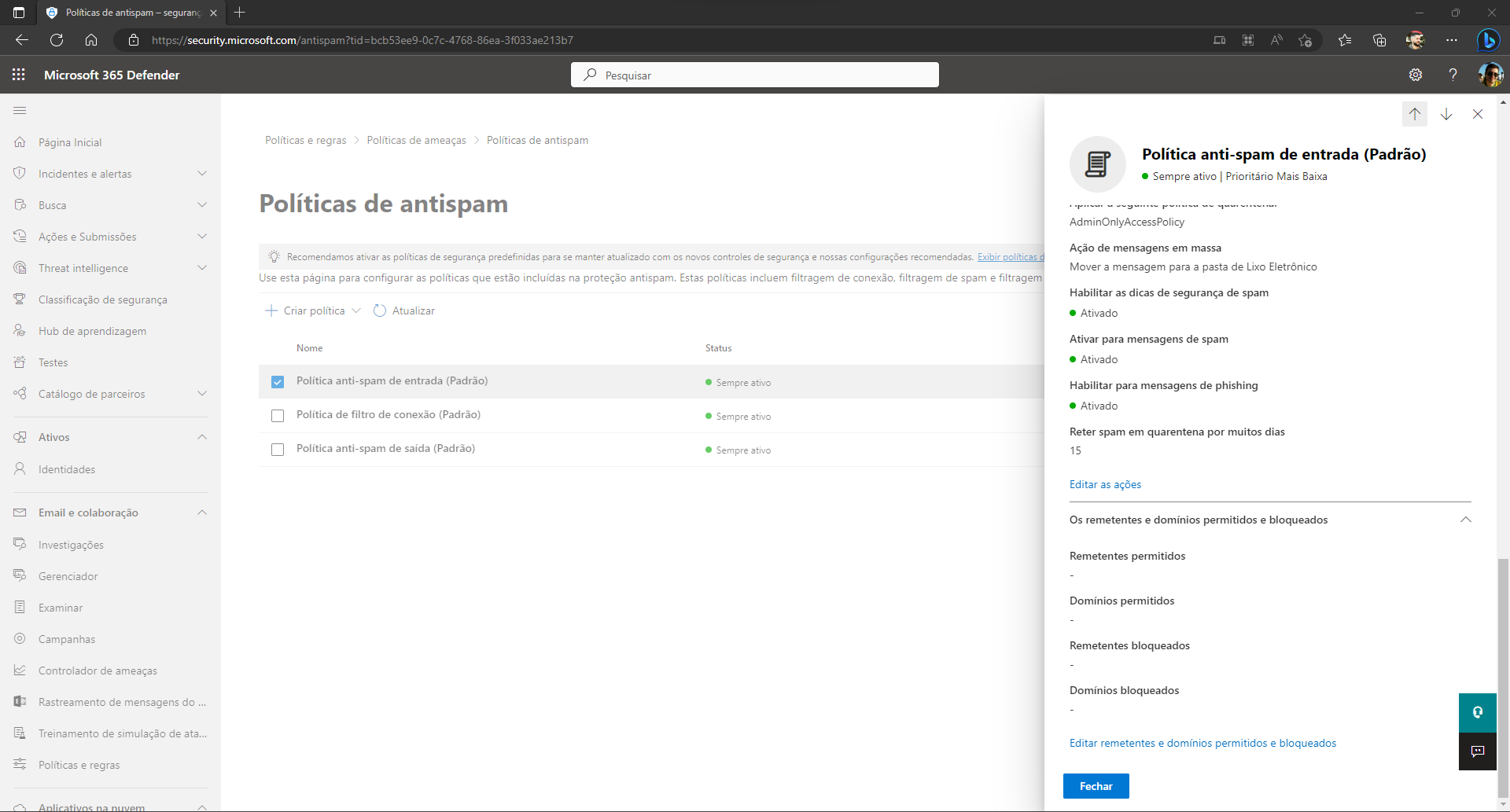Collapse the Ativos section
The image size is (1510, 812).
pyautogui.click(x=202, y=437)
